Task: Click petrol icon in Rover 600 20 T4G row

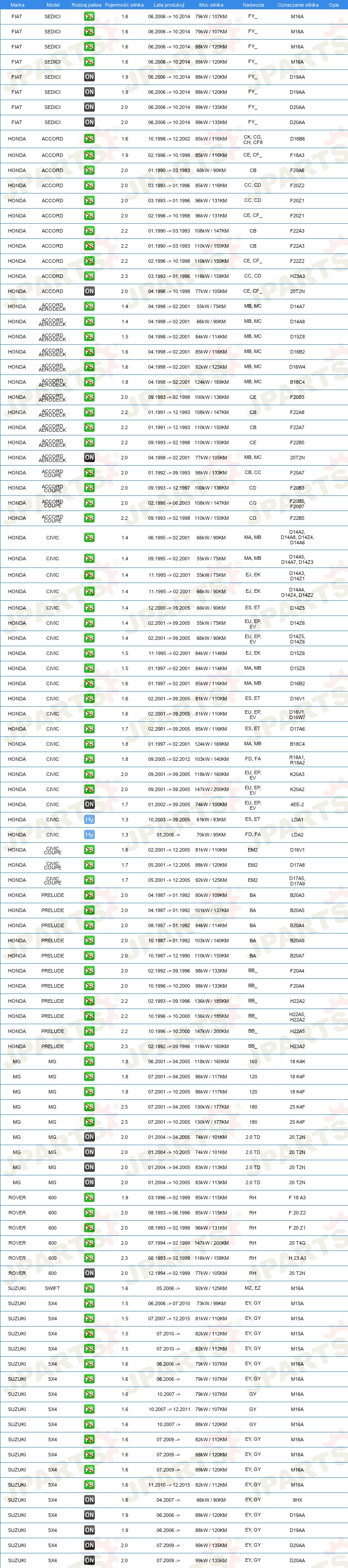Action: point(89,1243)
